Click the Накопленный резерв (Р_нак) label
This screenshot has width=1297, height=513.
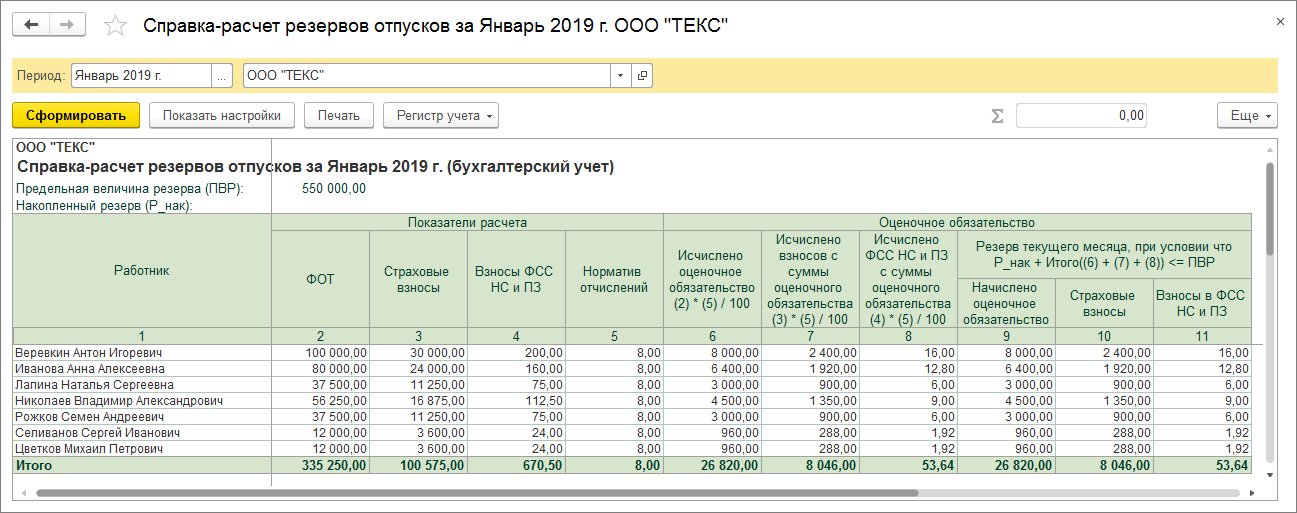(104, 206)
